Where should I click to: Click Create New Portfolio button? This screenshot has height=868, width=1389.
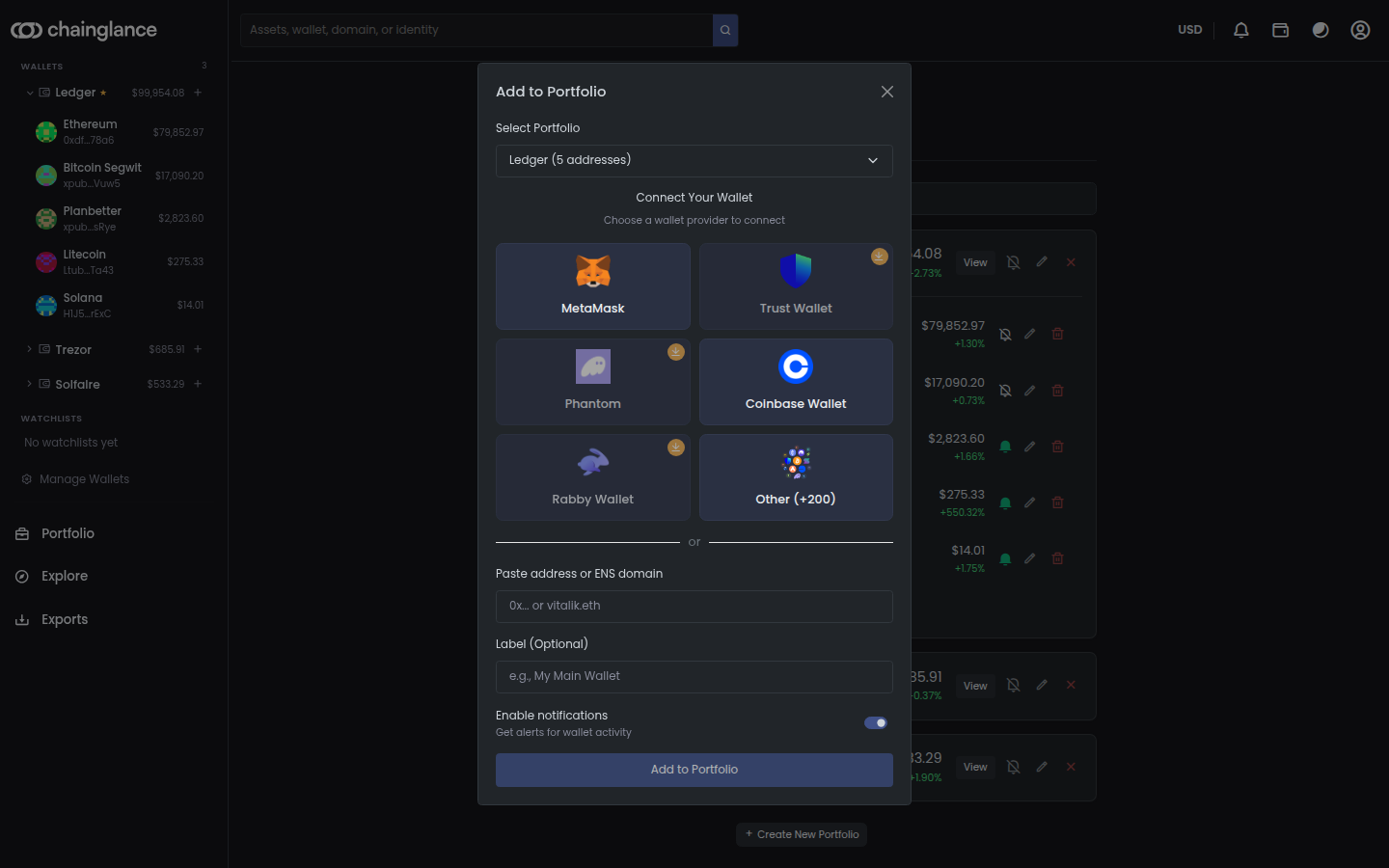click(x=802, y=834)
